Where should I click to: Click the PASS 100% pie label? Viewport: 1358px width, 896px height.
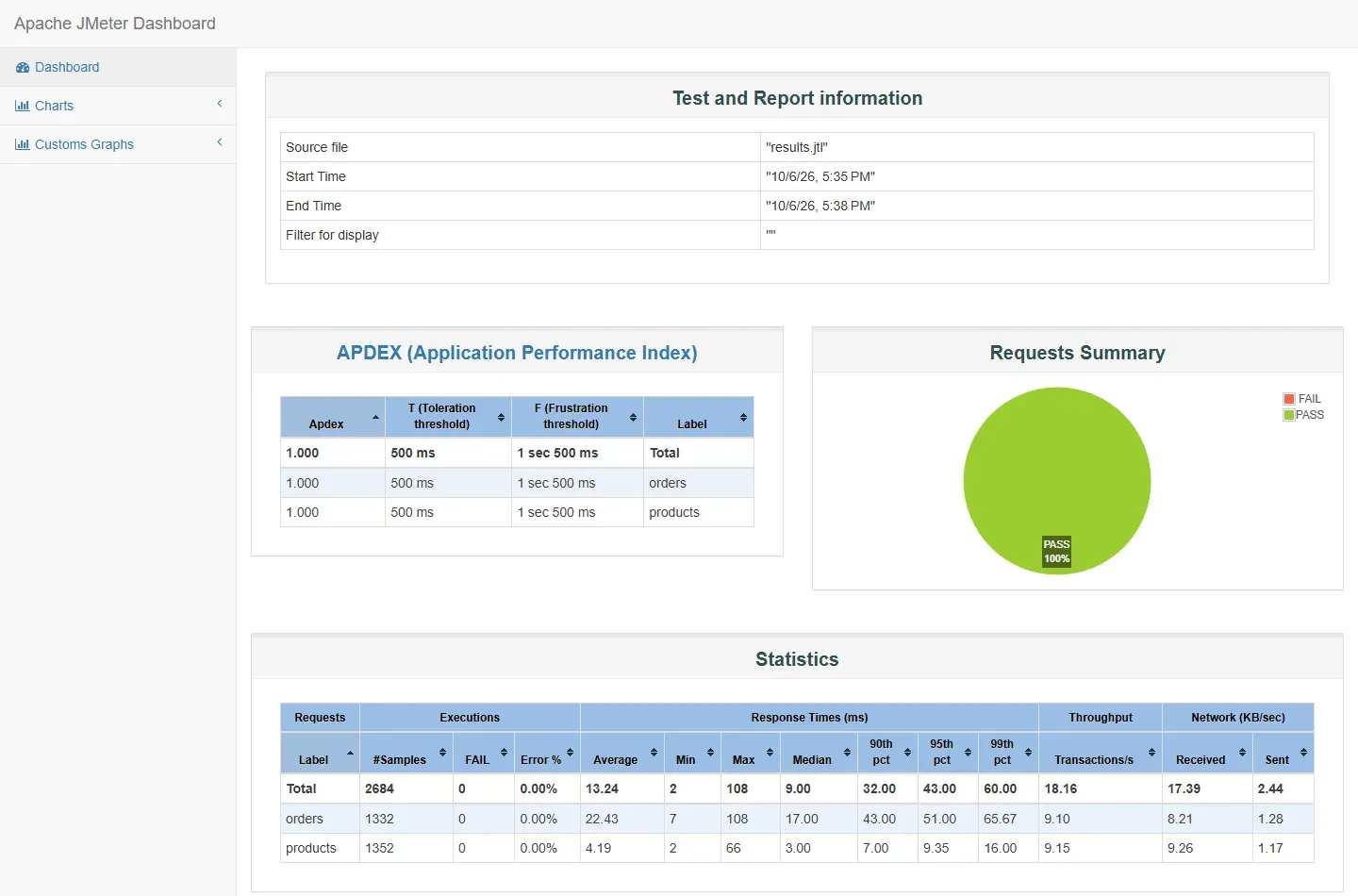1057,552
